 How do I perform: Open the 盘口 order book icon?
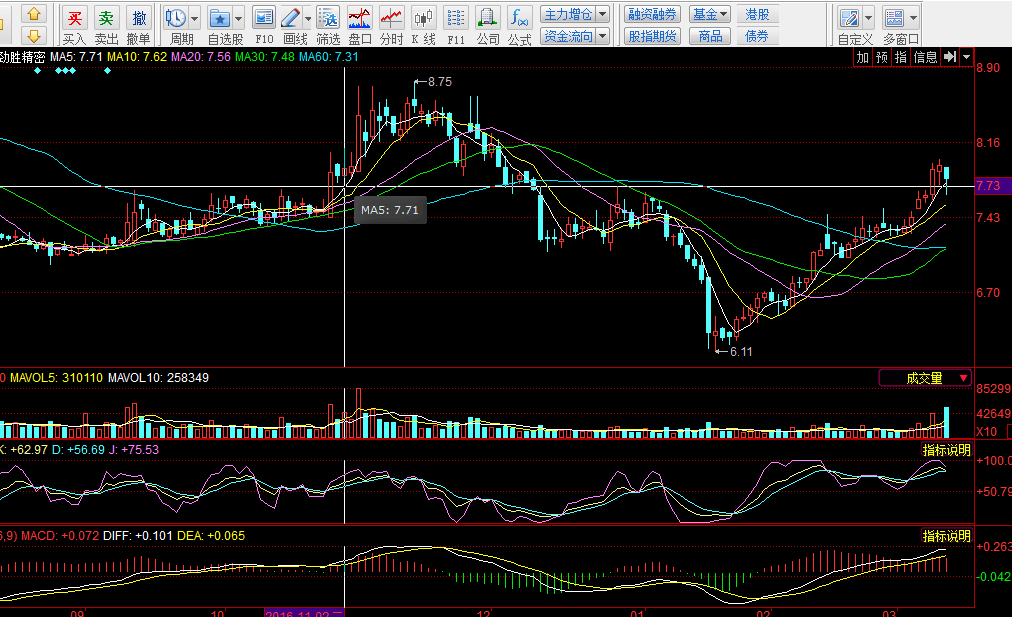click(359, 18)
